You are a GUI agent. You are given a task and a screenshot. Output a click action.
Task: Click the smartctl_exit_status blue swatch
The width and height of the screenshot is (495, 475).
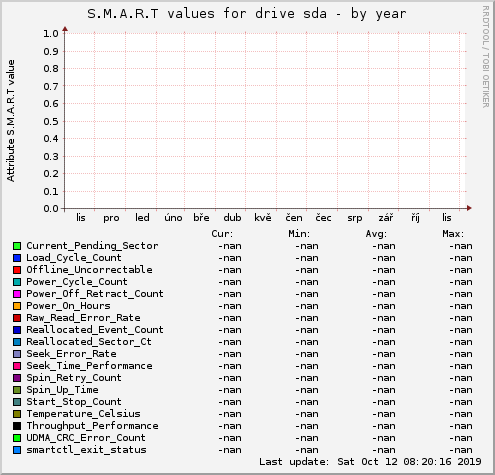pos(17,450)
